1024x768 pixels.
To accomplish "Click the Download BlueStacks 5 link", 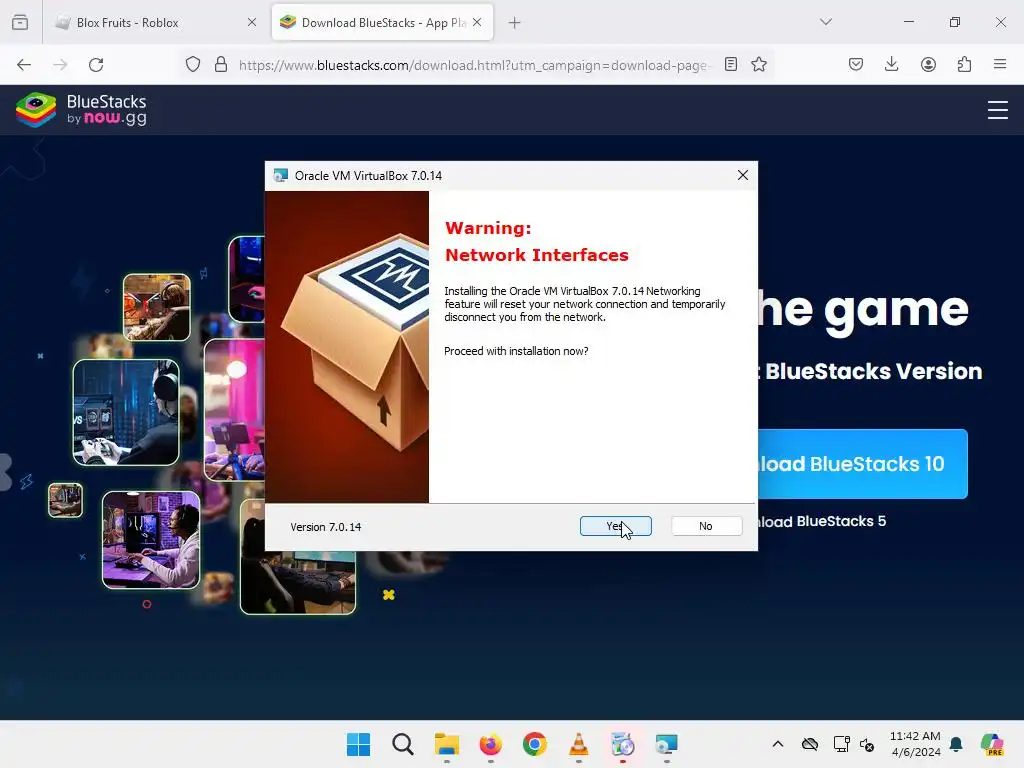I will (822, 521).
